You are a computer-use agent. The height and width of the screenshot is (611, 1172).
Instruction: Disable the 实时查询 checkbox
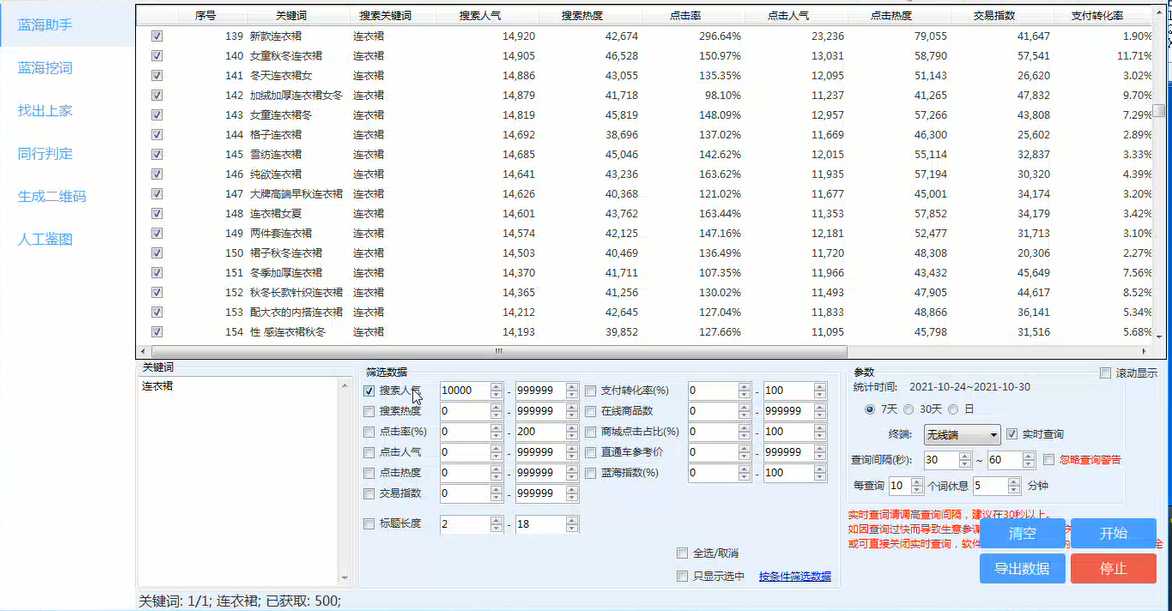(1012, 434)
